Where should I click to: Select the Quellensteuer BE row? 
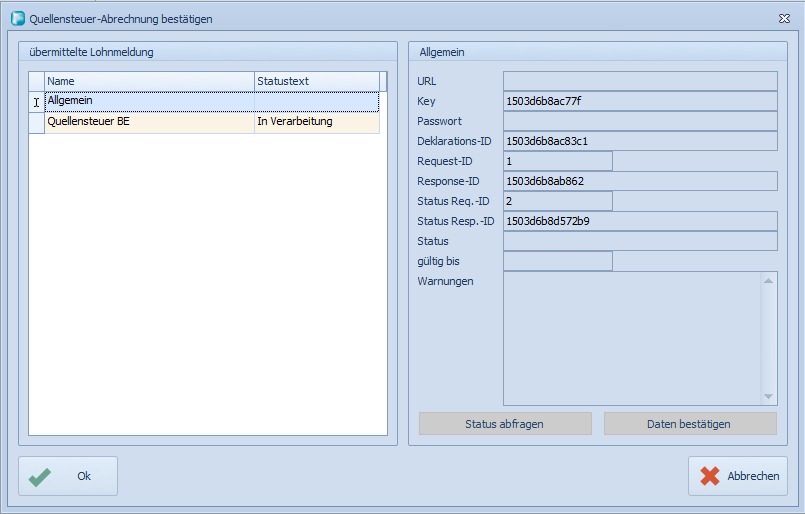[150, 122]
